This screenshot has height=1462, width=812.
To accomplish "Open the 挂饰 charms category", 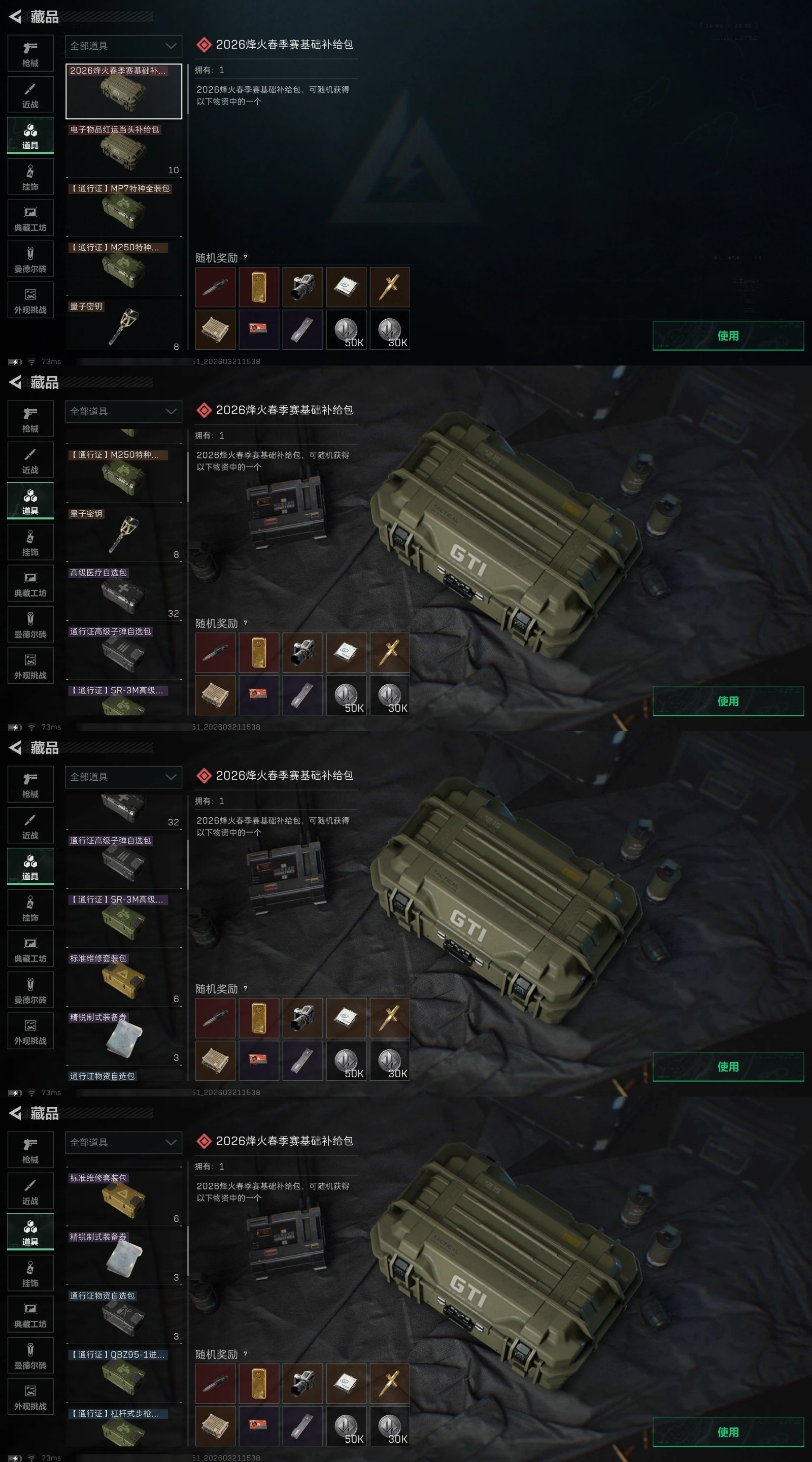I will click(x=30, y=177).
